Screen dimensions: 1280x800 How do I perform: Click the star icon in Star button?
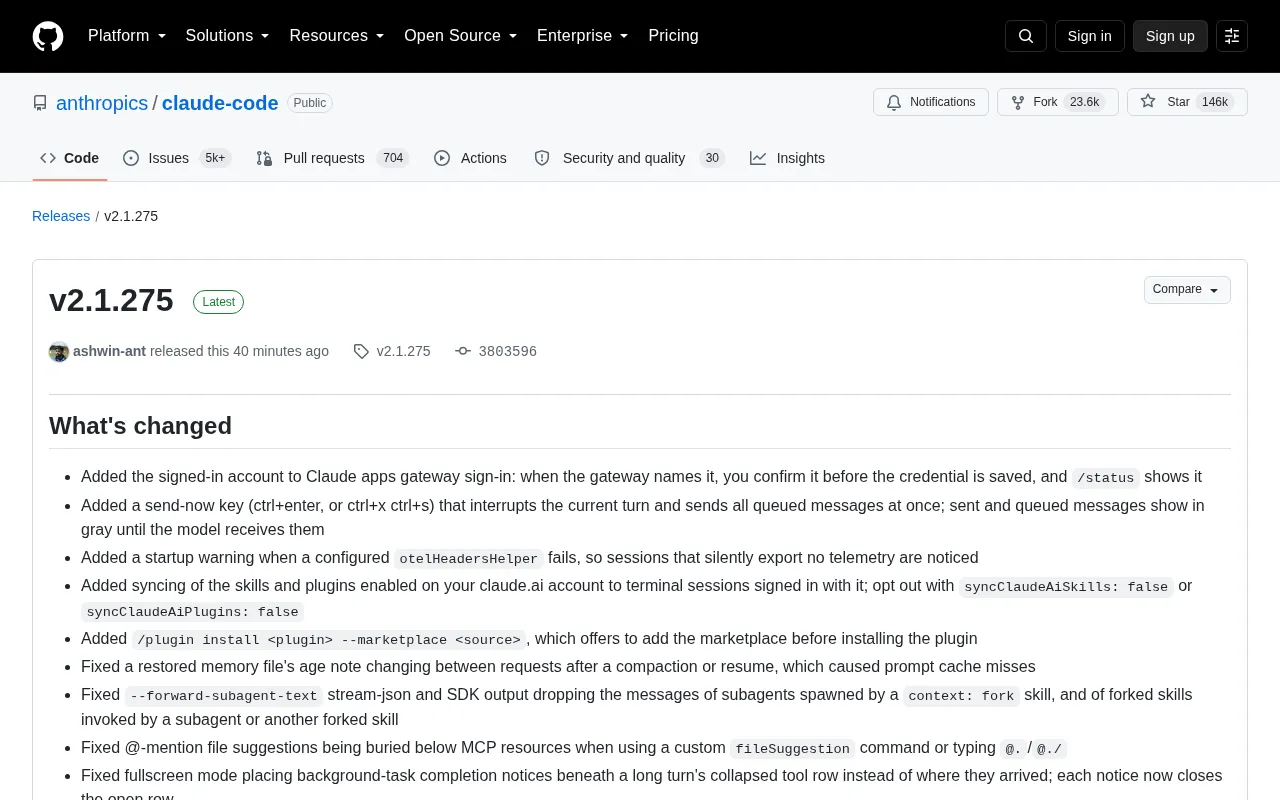(x=1148, y=102)
